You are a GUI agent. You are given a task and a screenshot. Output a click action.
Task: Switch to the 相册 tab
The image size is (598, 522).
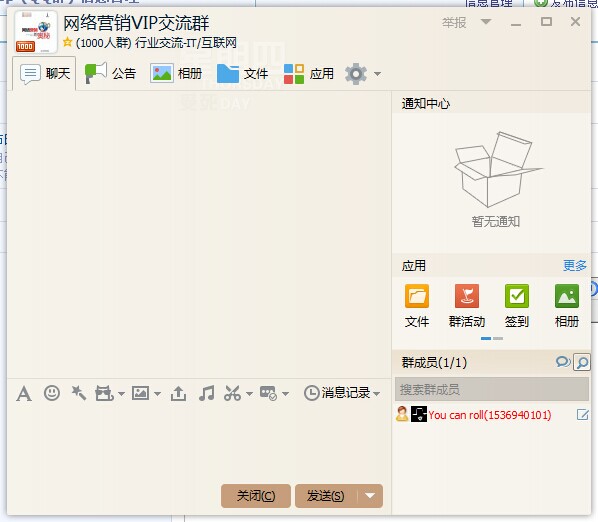click(x=176, y=73)
